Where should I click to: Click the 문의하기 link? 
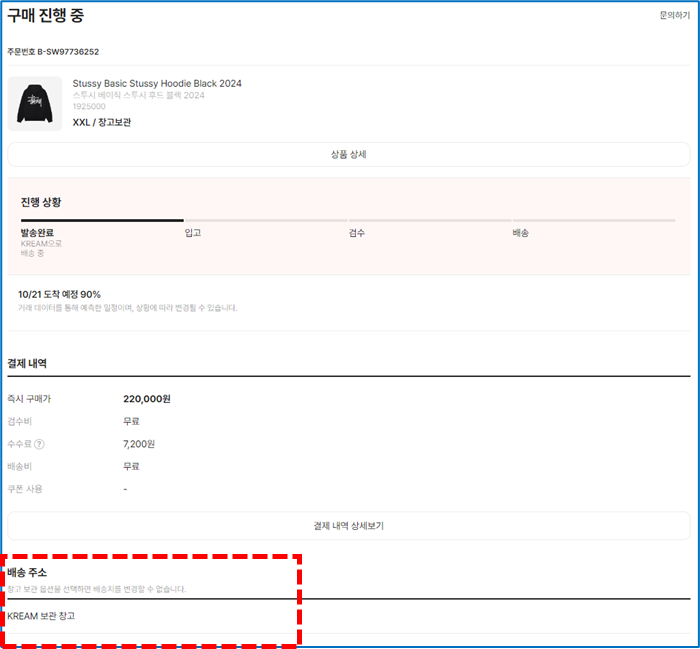pyautogui.click(x=675, y=15)
